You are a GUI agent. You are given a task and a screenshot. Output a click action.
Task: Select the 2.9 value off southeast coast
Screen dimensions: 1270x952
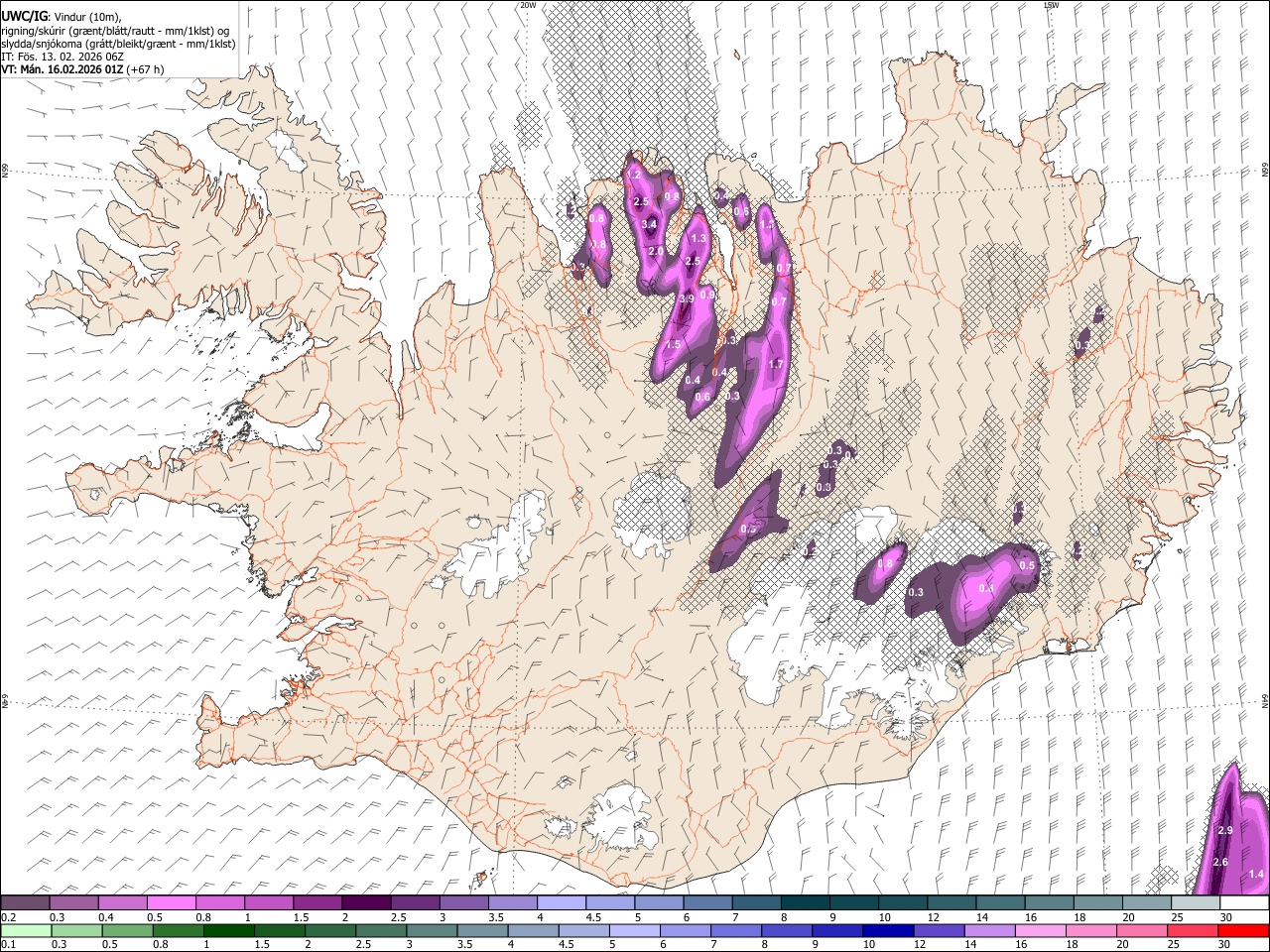pos(1224,830)
